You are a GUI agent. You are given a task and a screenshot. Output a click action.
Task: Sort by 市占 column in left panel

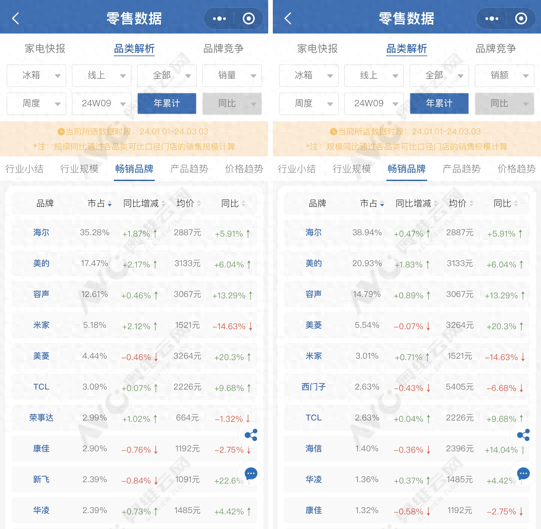[x=99, y=204]
